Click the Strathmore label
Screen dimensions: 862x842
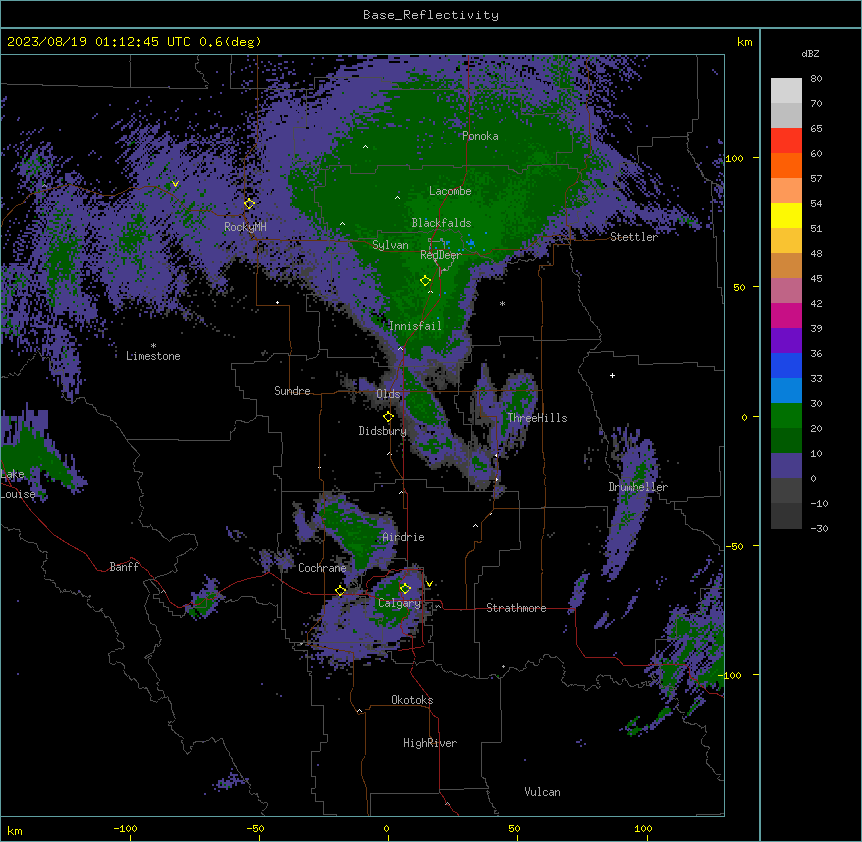(x=516, y=608)
